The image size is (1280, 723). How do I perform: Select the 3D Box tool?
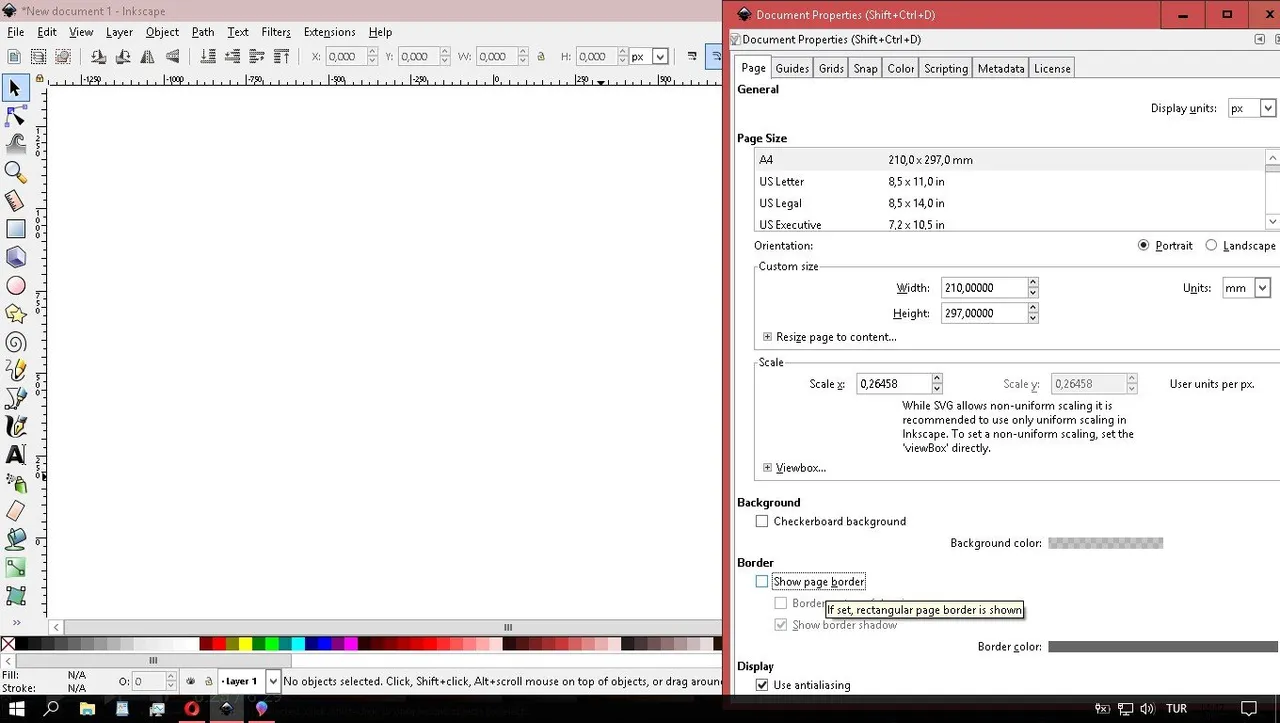tap(15, 257)
